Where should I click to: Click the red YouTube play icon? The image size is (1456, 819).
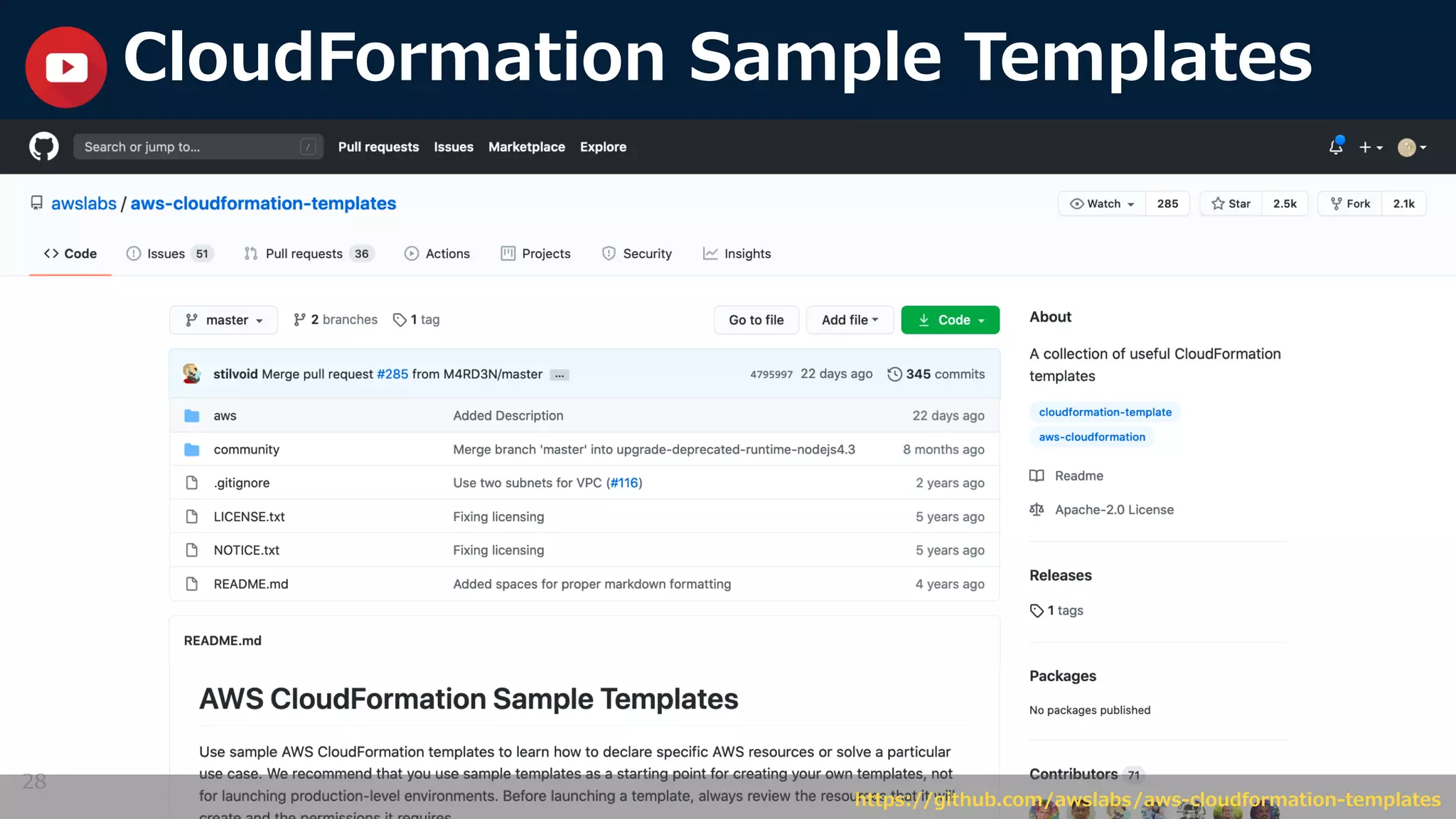click(66, 67)
